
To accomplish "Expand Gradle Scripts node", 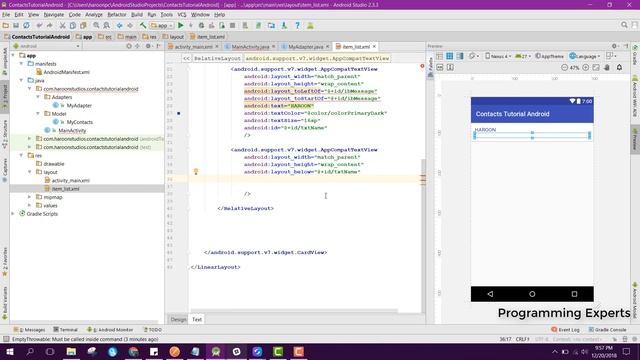I will [13, 214].
